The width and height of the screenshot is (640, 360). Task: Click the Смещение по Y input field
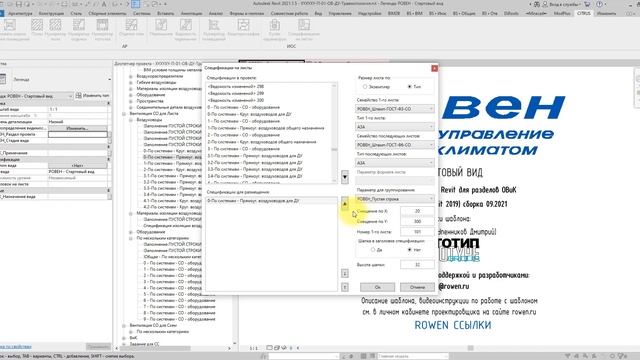click(417, 221)
